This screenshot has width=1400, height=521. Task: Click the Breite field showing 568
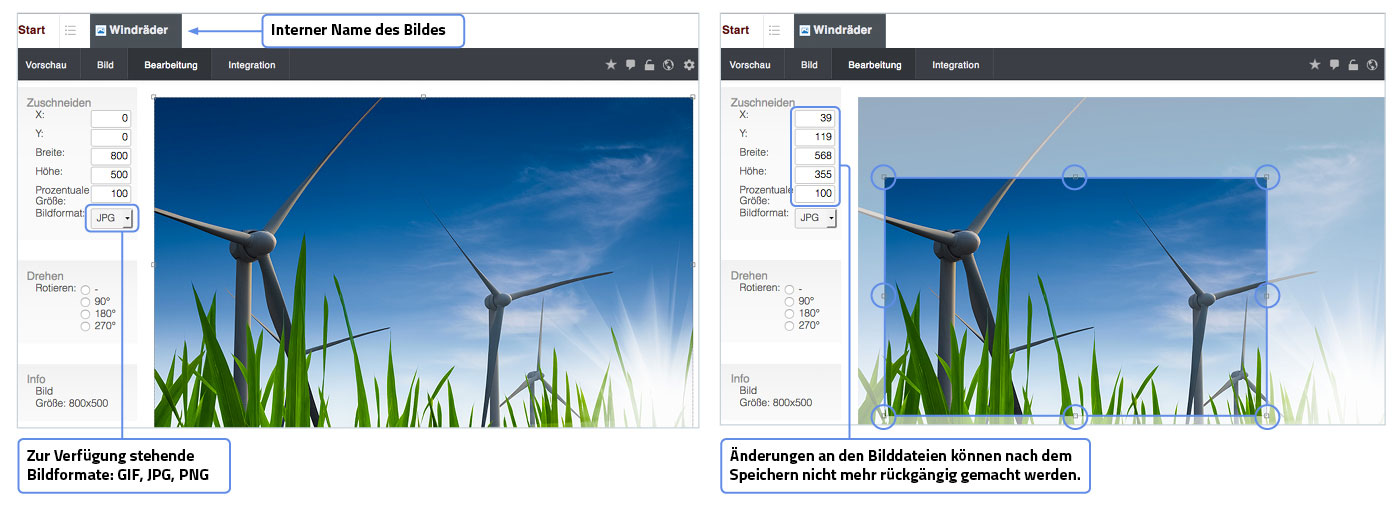pyautogui.click(x=815, y=155)
